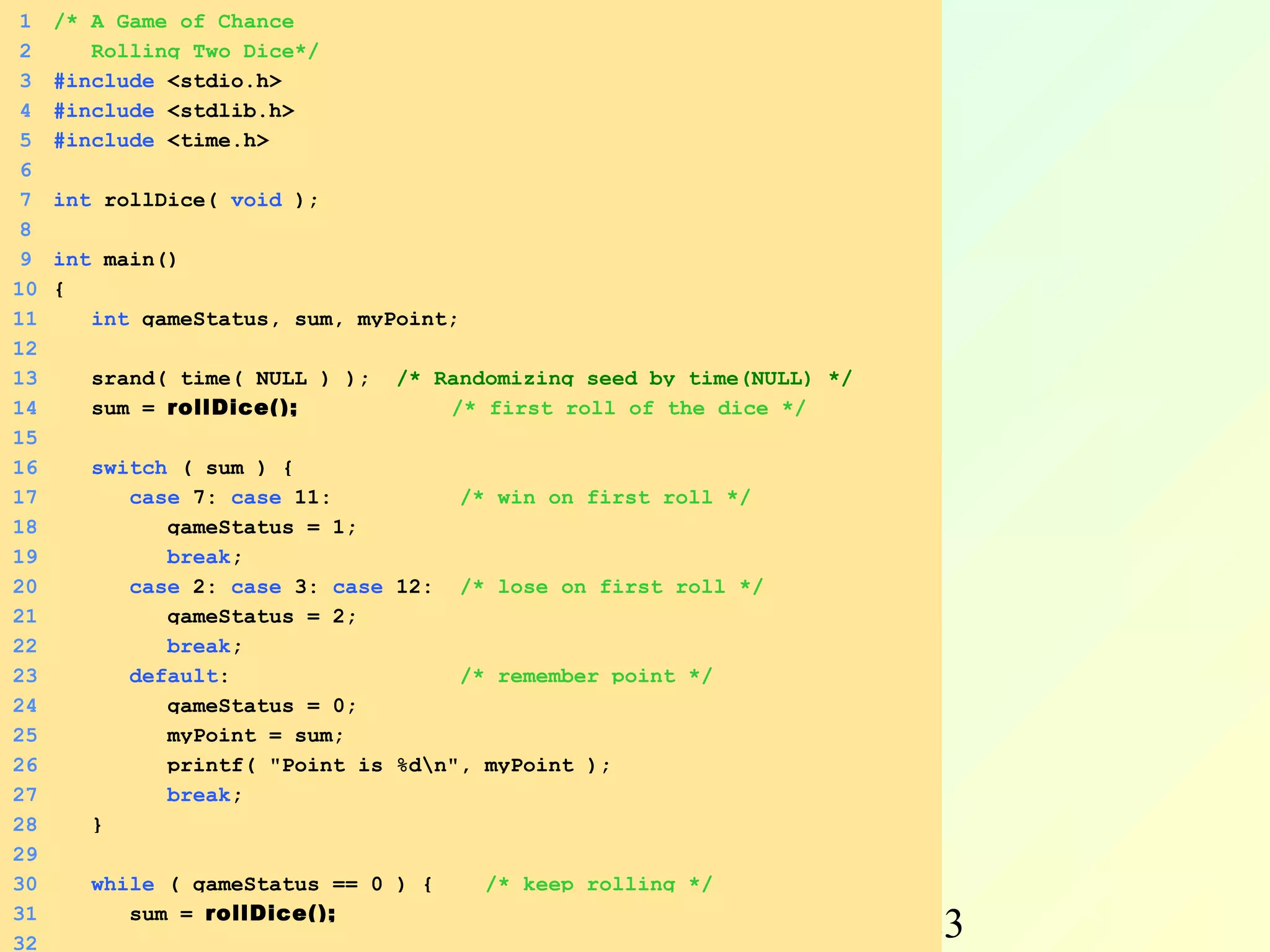Click the "break;" on line 27
Viewport: 1270px width, 952px height.
204,795
